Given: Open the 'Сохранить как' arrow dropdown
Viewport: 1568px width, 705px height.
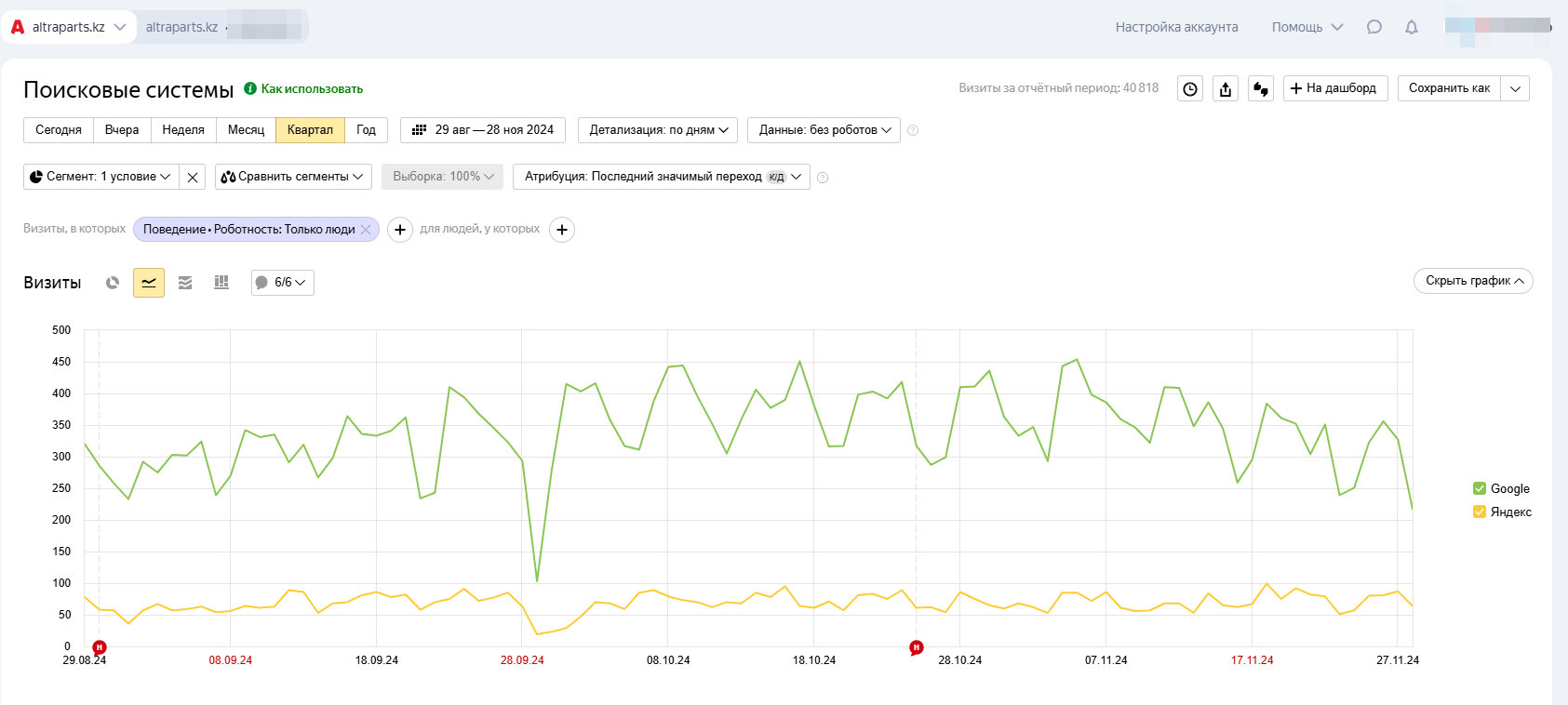Looking at the screenshot, I should click(x=1515, y=88).
